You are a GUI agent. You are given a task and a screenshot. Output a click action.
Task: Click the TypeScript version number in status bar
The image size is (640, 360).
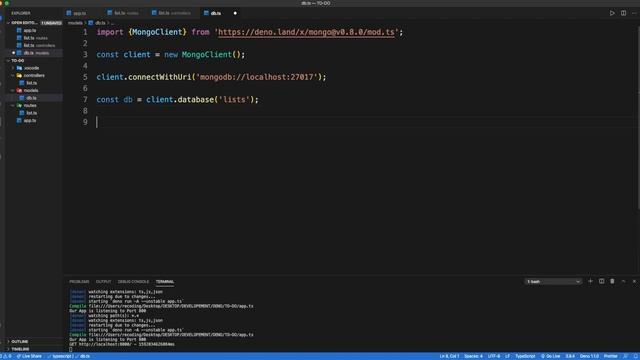pyautogui.click(x=570, y=356)
